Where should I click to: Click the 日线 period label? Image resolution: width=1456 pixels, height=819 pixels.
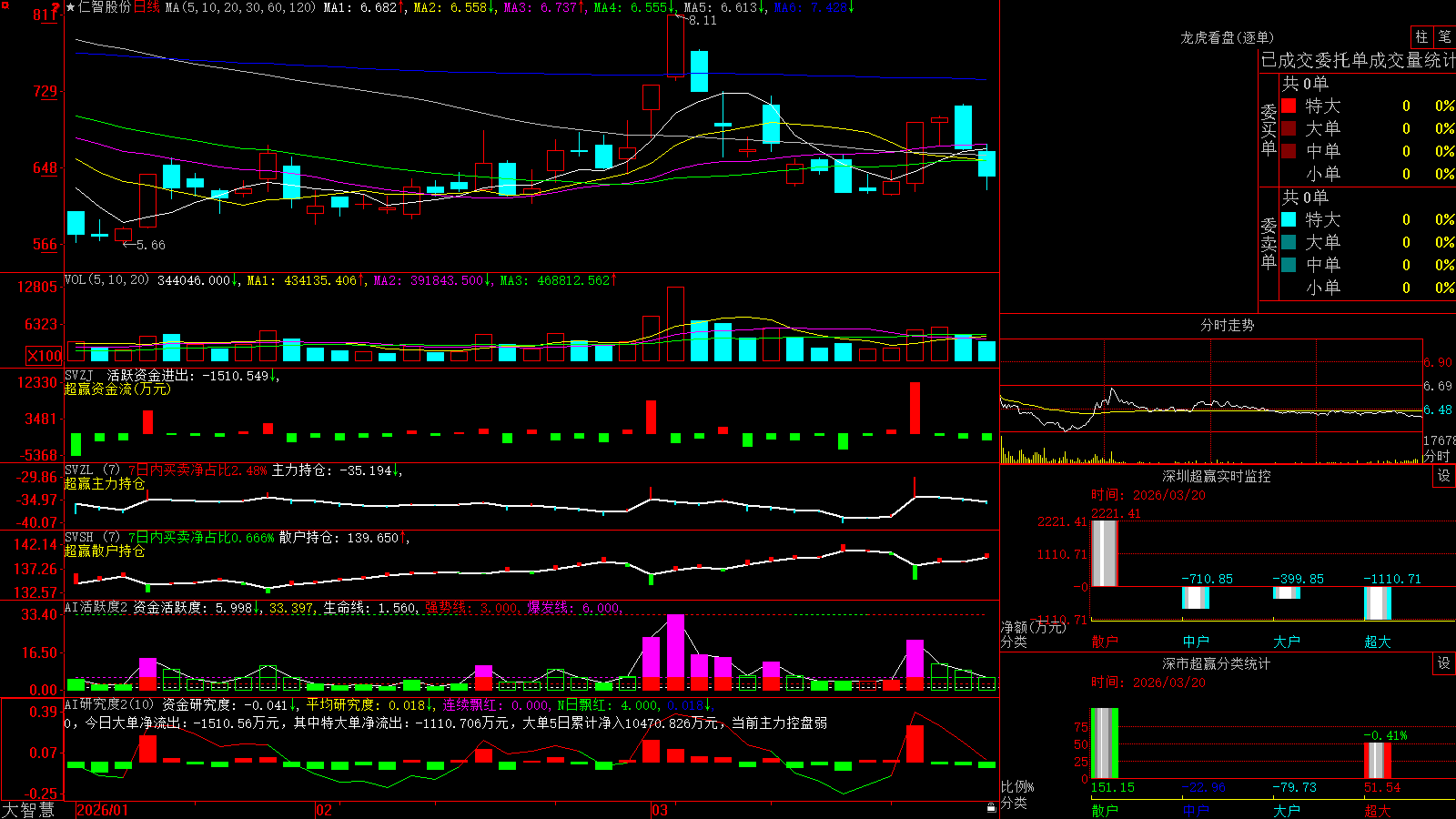(147, 7)
